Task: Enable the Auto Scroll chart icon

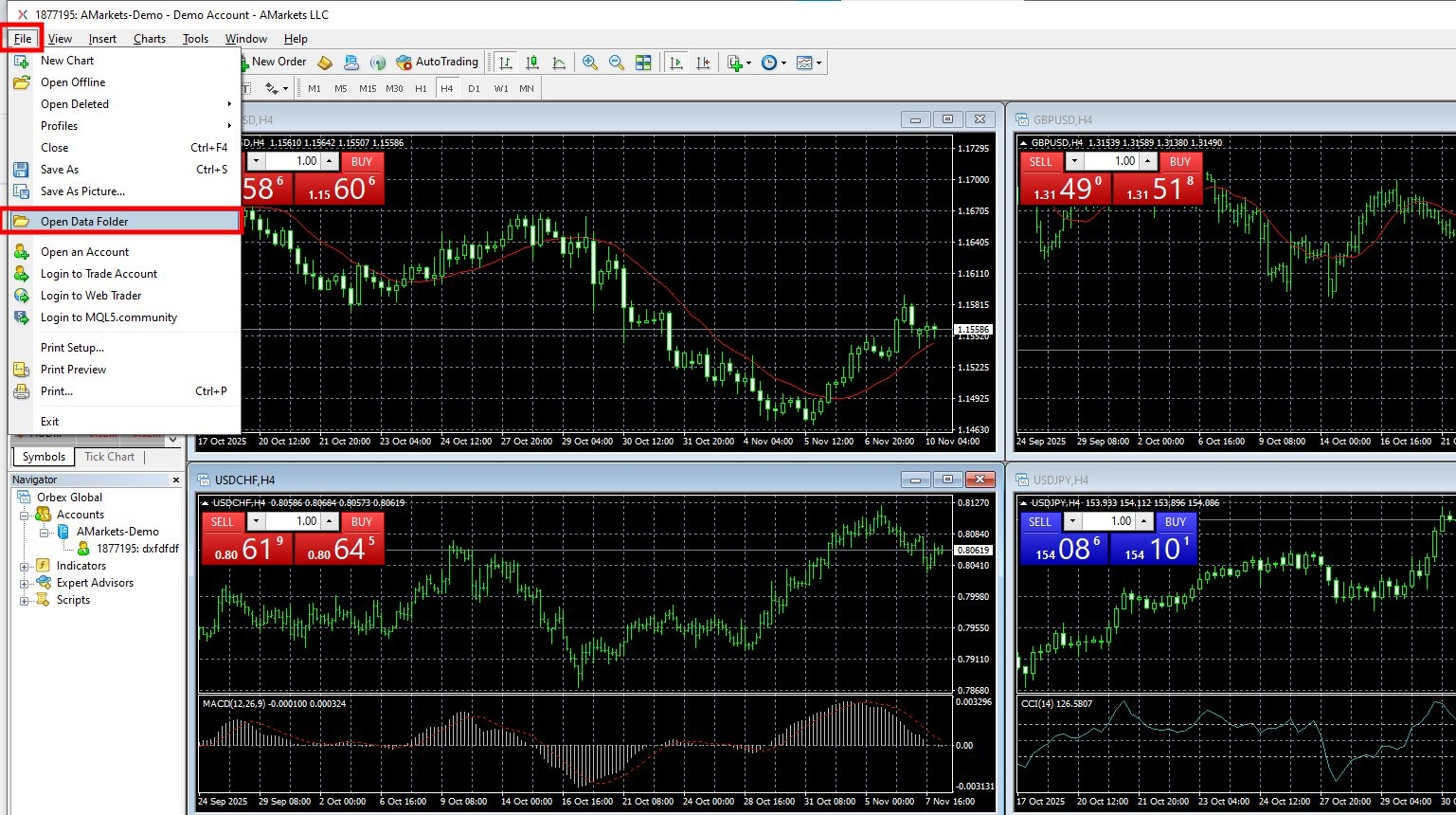Action: coord(676,63)
